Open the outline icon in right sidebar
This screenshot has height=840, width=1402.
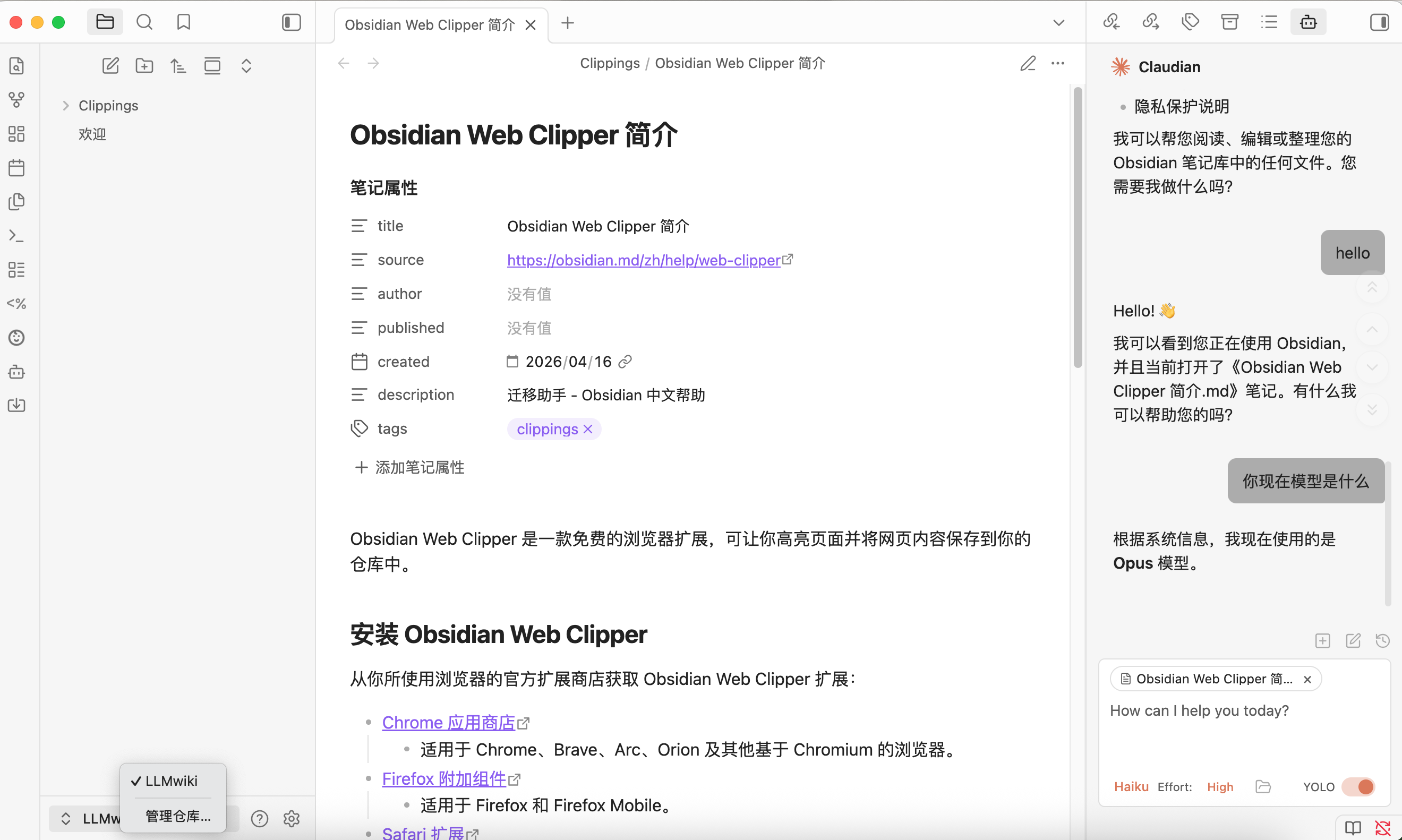[x=1269, y=22]
